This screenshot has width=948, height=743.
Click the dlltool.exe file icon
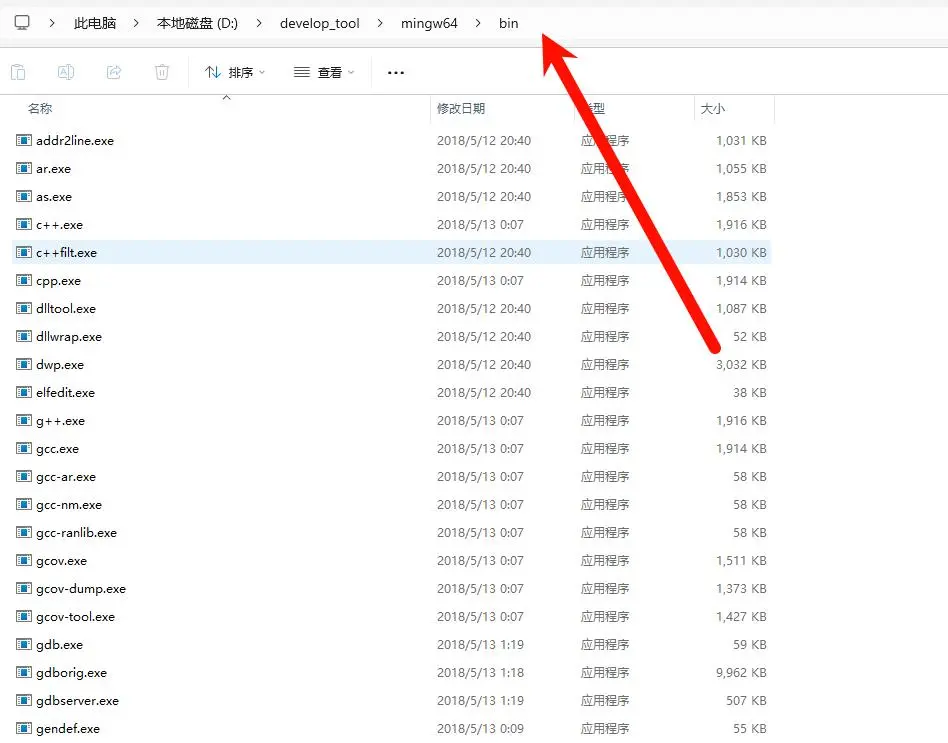pos(24,309)
